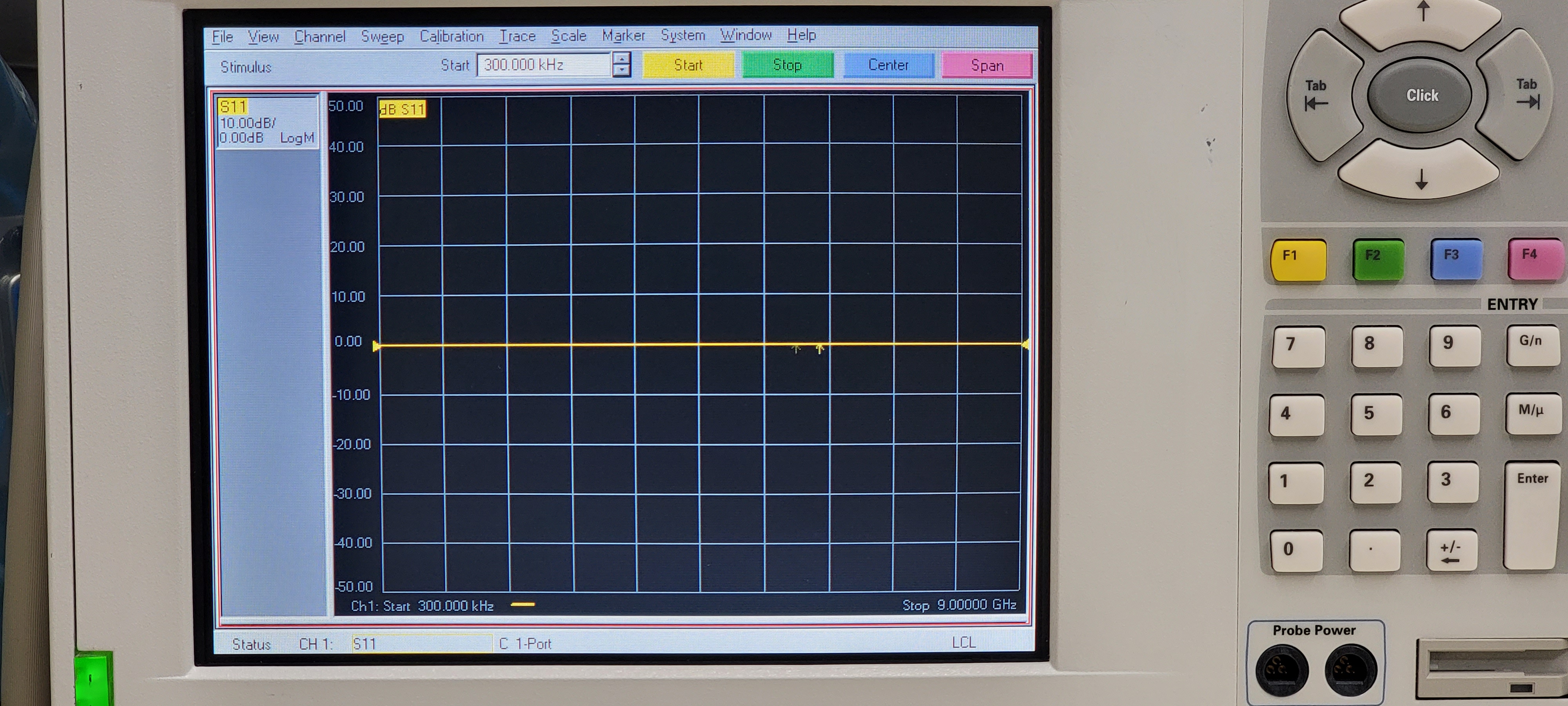Image resolution: width=1568 pixels, height=706 pixels.
Task: Click the yellow dB S11 trace tag
Action: [x=402, y=109]
